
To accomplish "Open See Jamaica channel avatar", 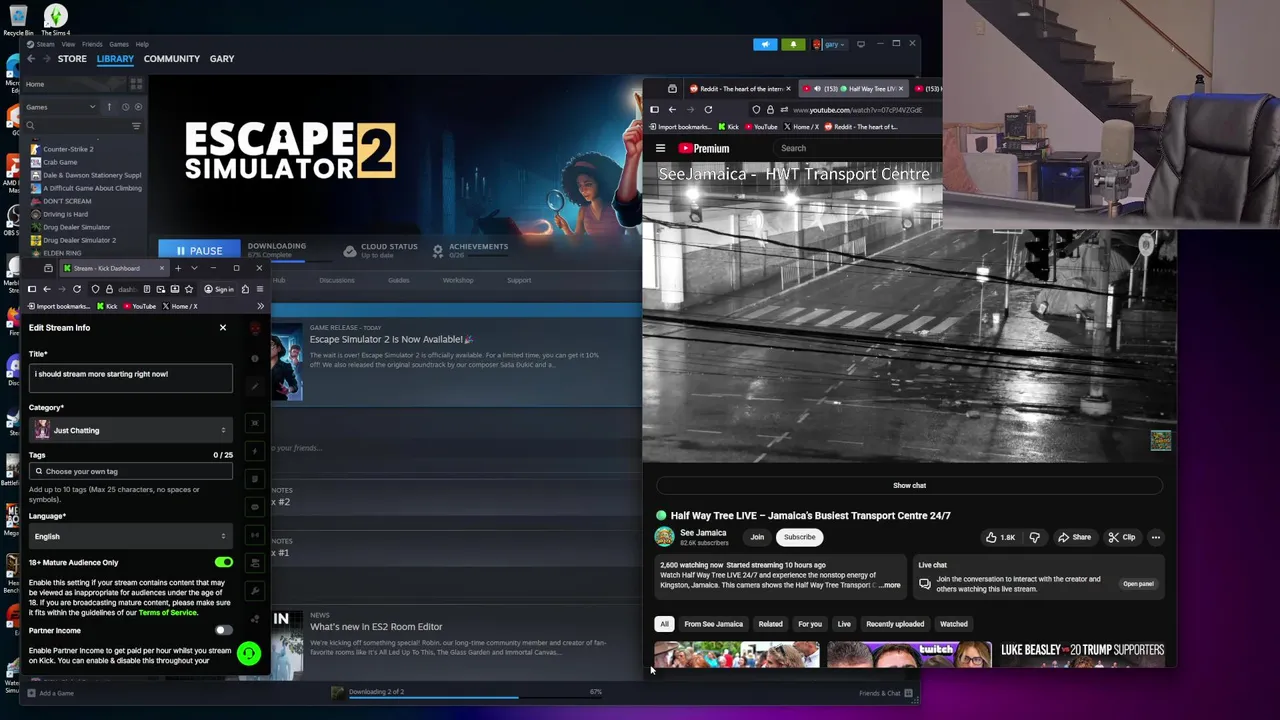I will tap(664, 537).
